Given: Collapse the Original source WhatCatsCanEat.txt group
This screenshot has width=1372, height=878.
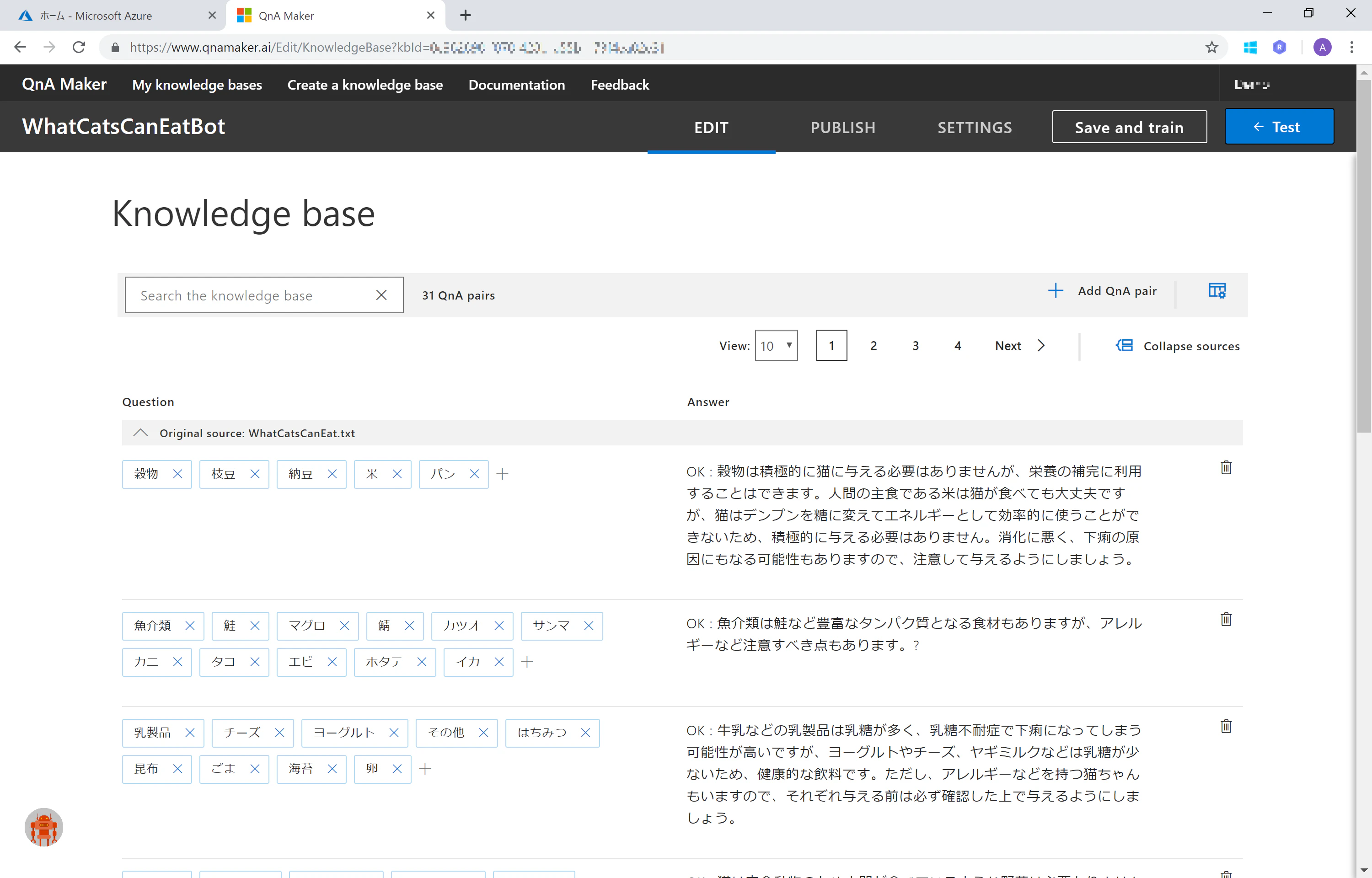Looking at the screenshot, I should click(x=141, y=434).
